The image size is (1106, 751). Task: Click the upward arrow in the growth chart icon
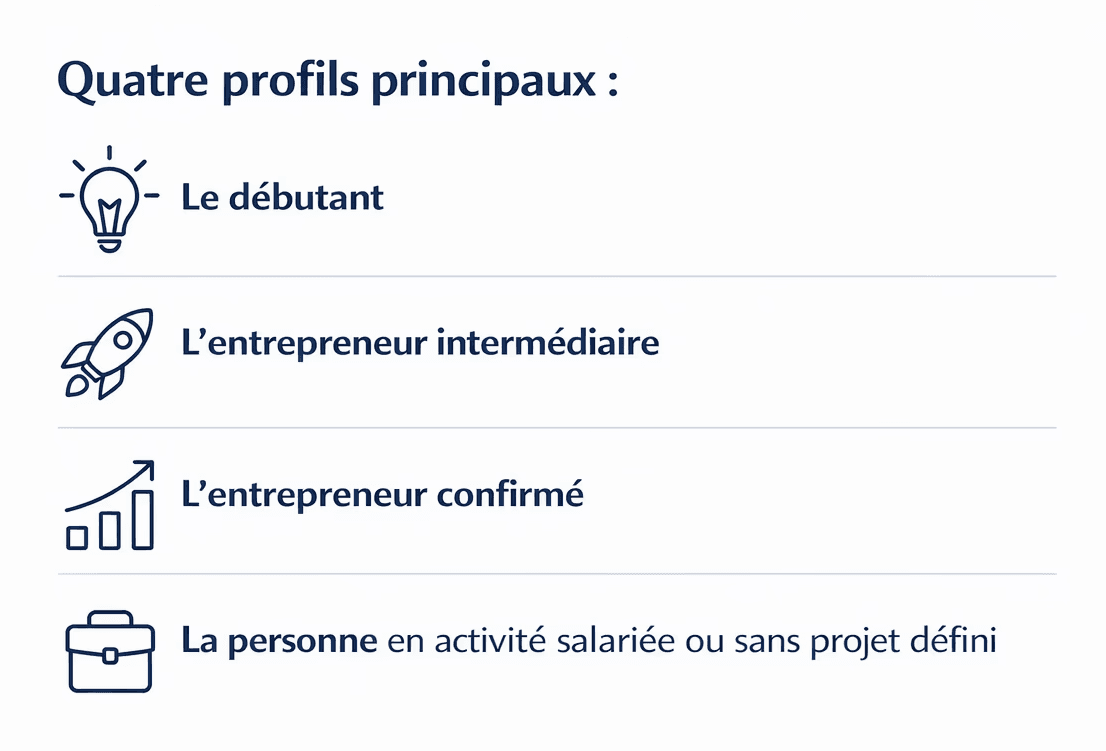(110, 484)
